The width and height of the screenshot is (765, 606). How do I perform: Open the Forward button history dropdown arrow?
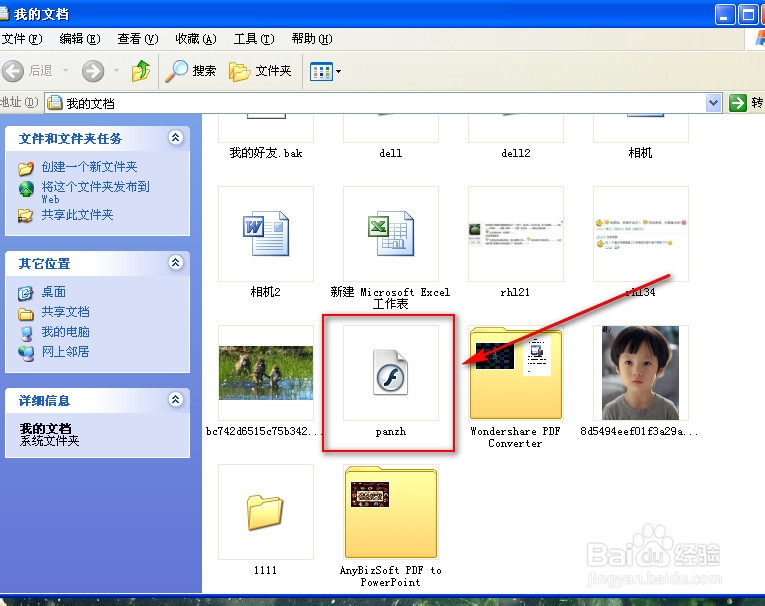(x=116, y=71)
